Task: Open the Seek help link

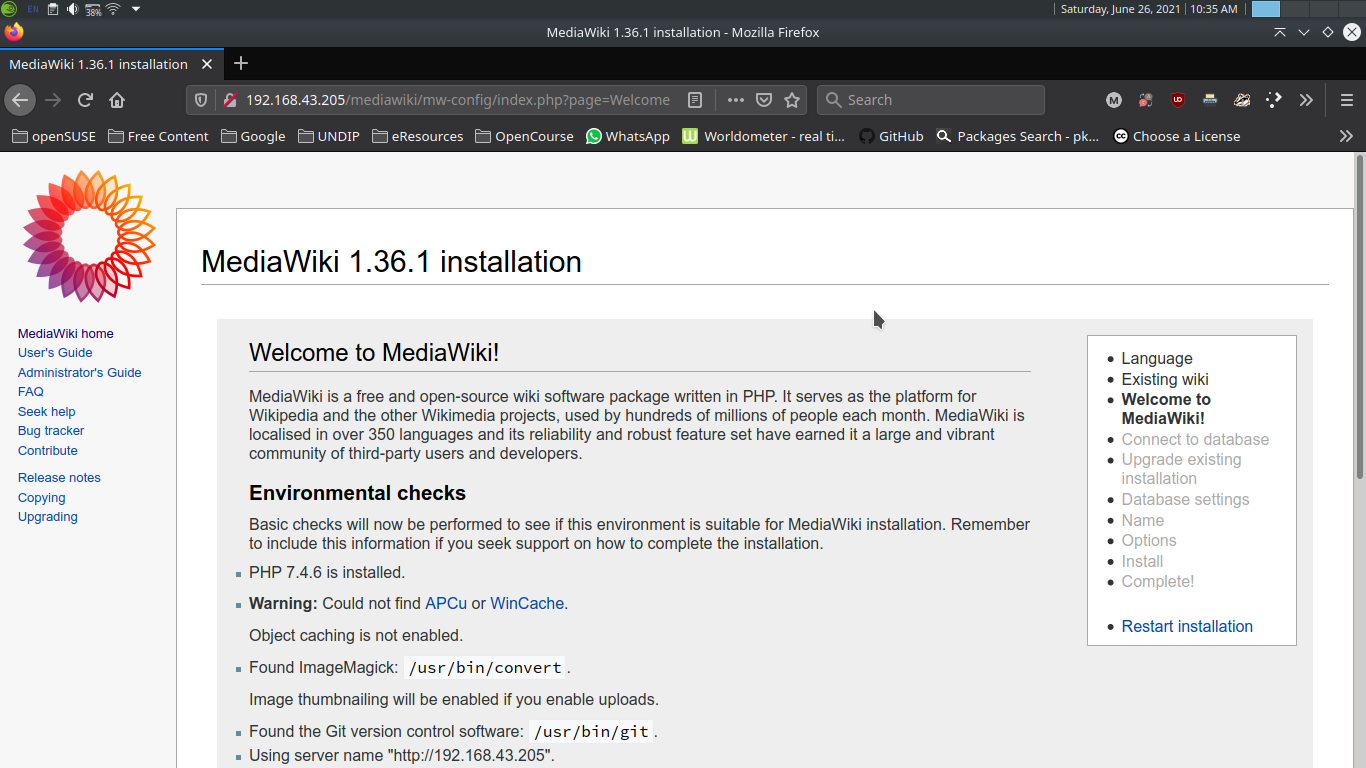Action: [x=47, y=412]
